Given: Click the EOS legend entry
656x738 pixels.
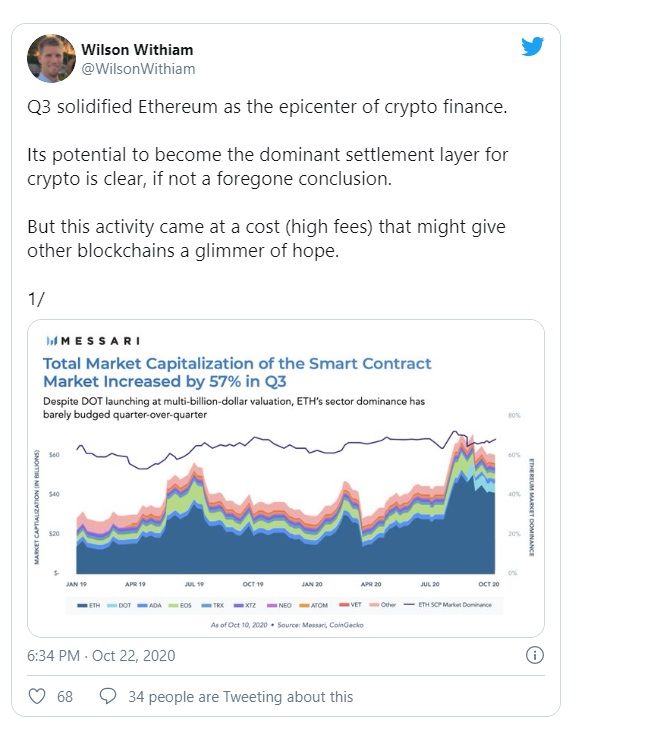Looking at the screenshot, I should tap(180, 605).
